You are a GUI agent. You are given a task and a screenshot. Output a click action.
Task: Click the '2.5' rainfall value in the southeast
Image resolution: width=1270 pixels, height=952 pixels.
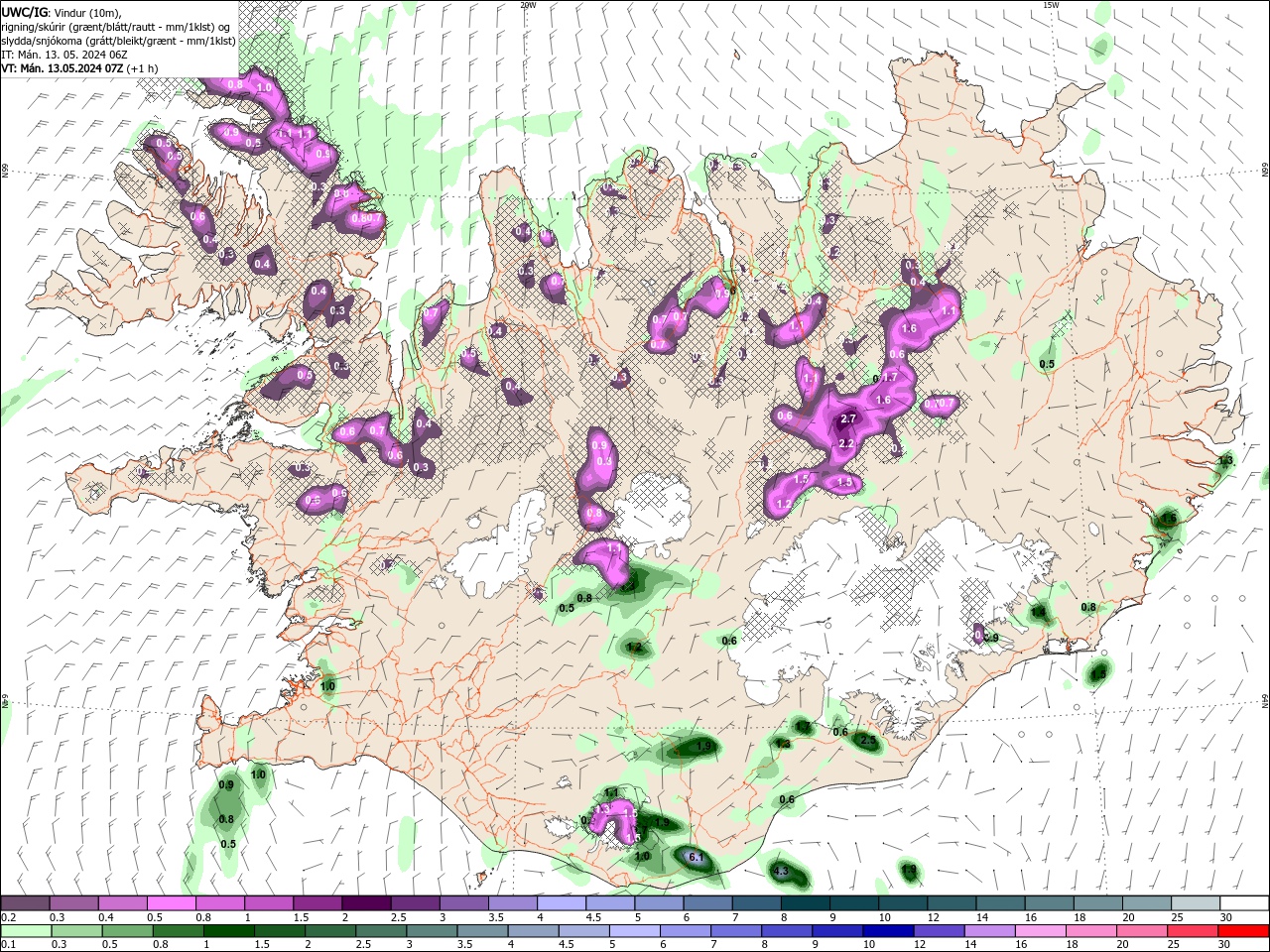(x=868, y=741)
